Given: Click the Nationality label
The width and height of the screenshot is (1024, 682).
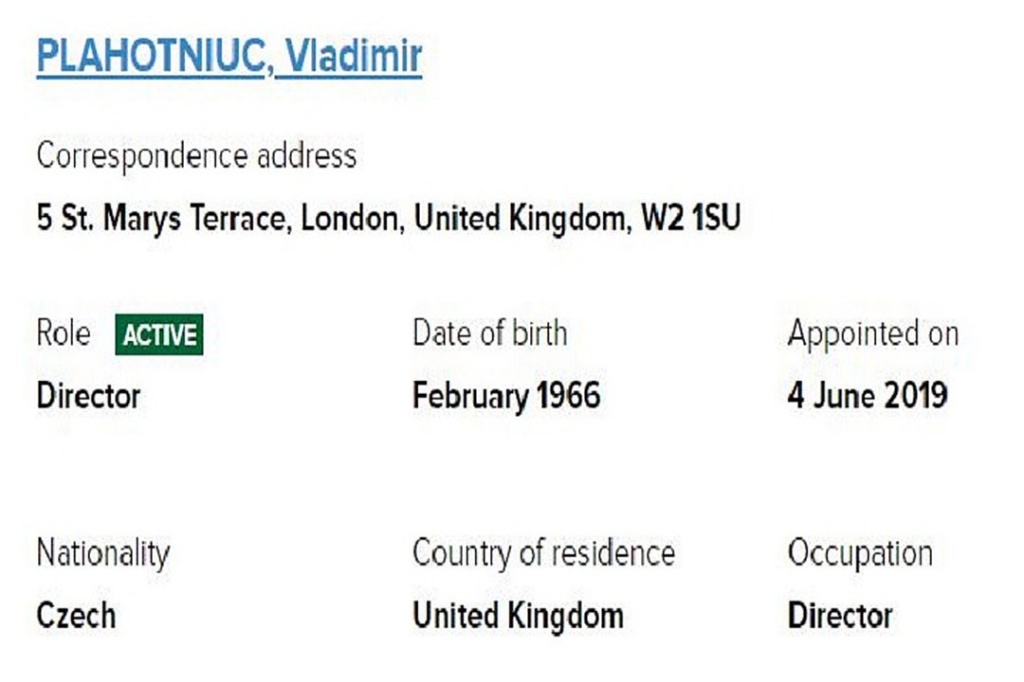Looking at the screenshot, I should pos(103,553).
